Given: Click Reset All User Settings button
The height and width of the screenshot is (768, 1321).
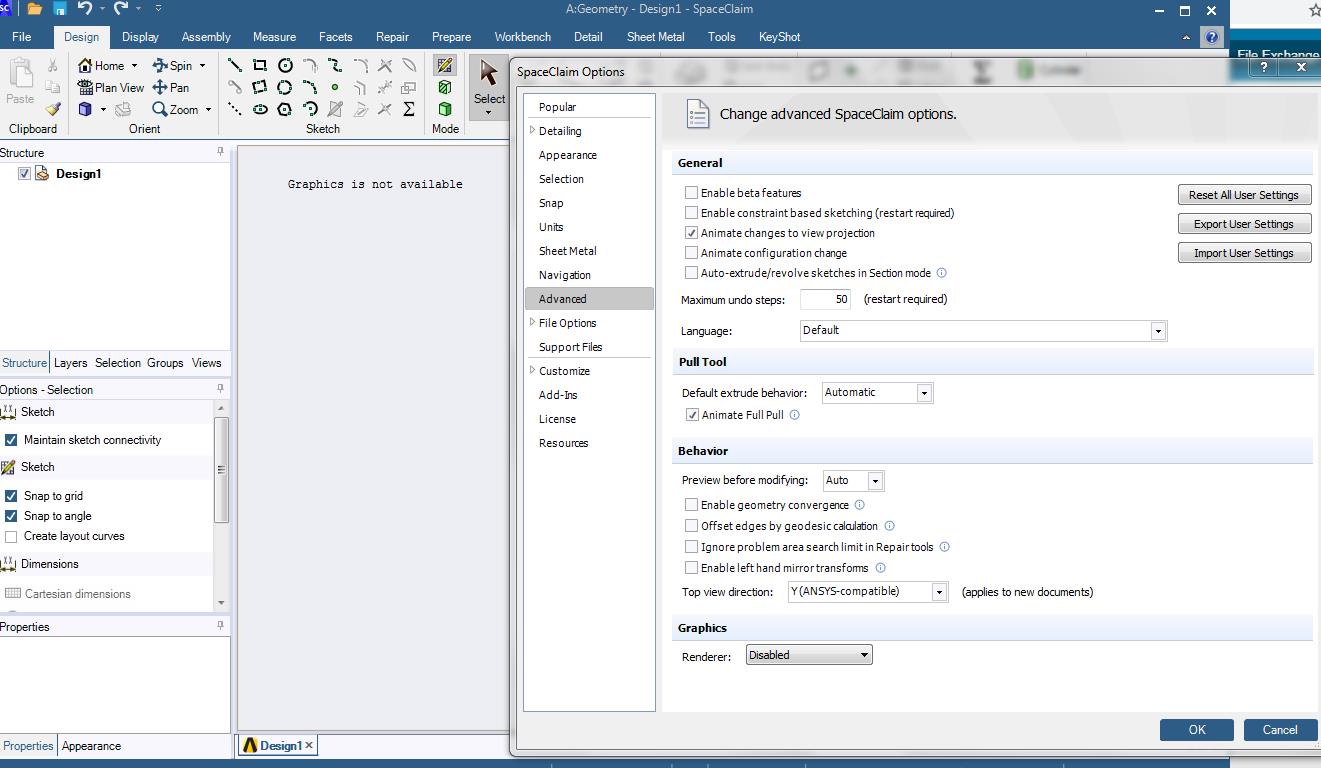Looking at the screenshot, I should [x=1244, y=195].
